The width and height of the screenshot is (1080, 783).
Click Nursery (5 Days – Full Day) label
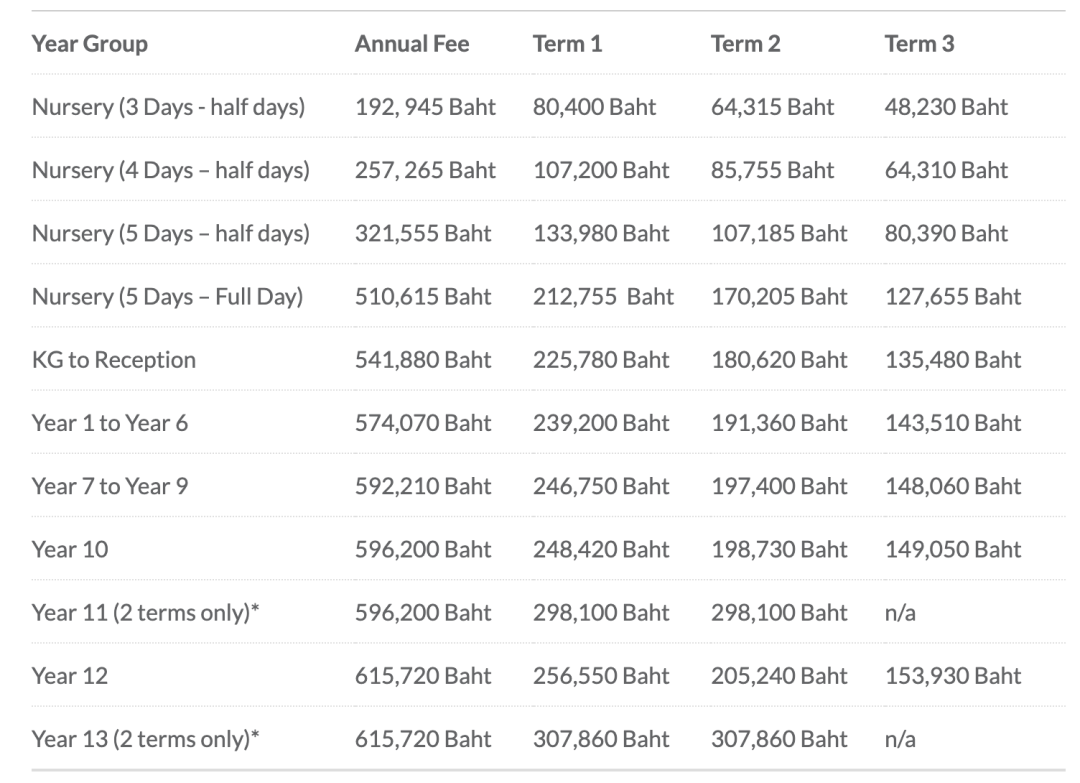point(167,297)
